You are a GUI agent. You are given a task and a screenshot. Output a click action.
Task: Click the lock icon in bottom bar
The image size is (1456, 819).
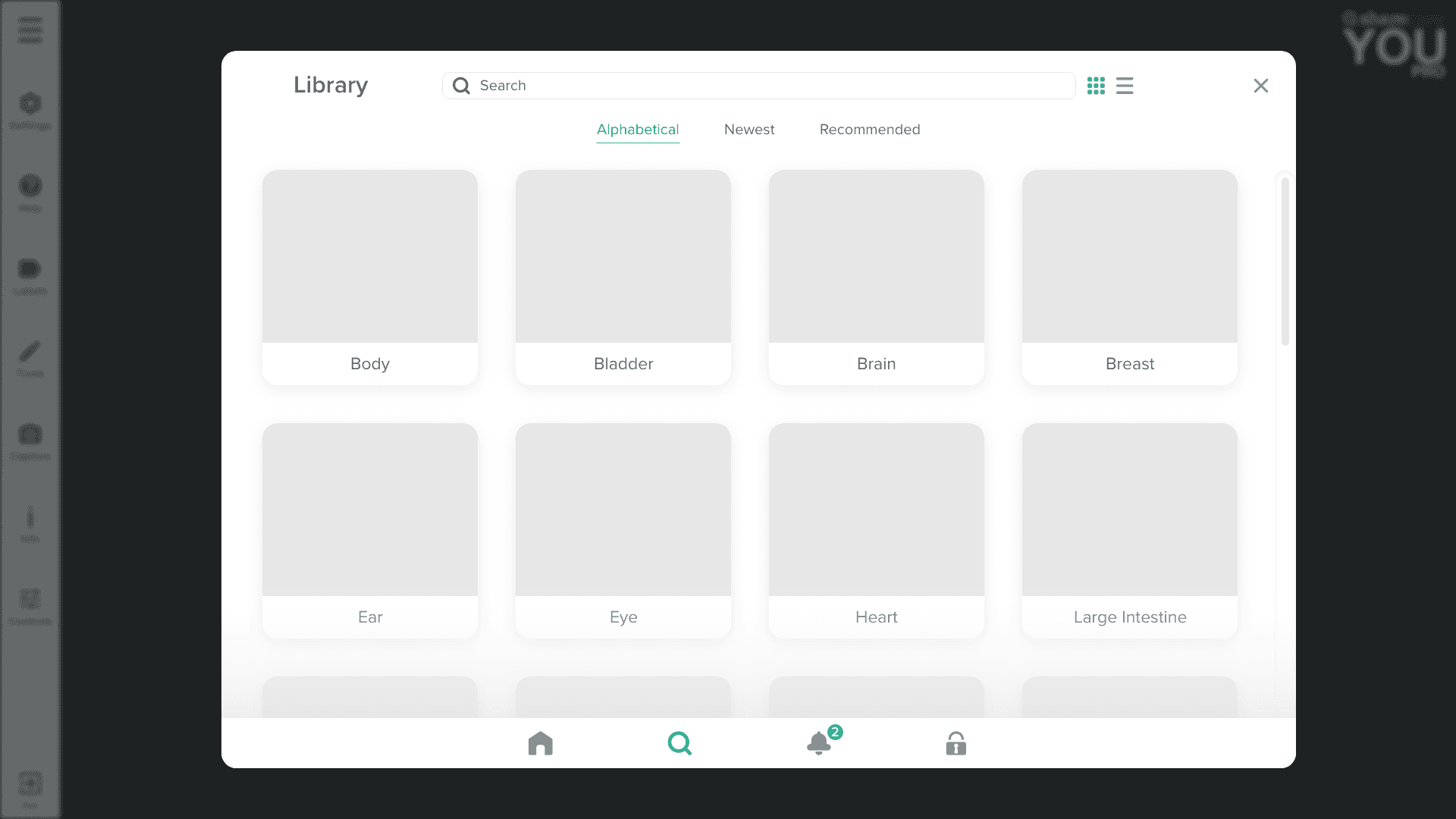coord(955,743)
